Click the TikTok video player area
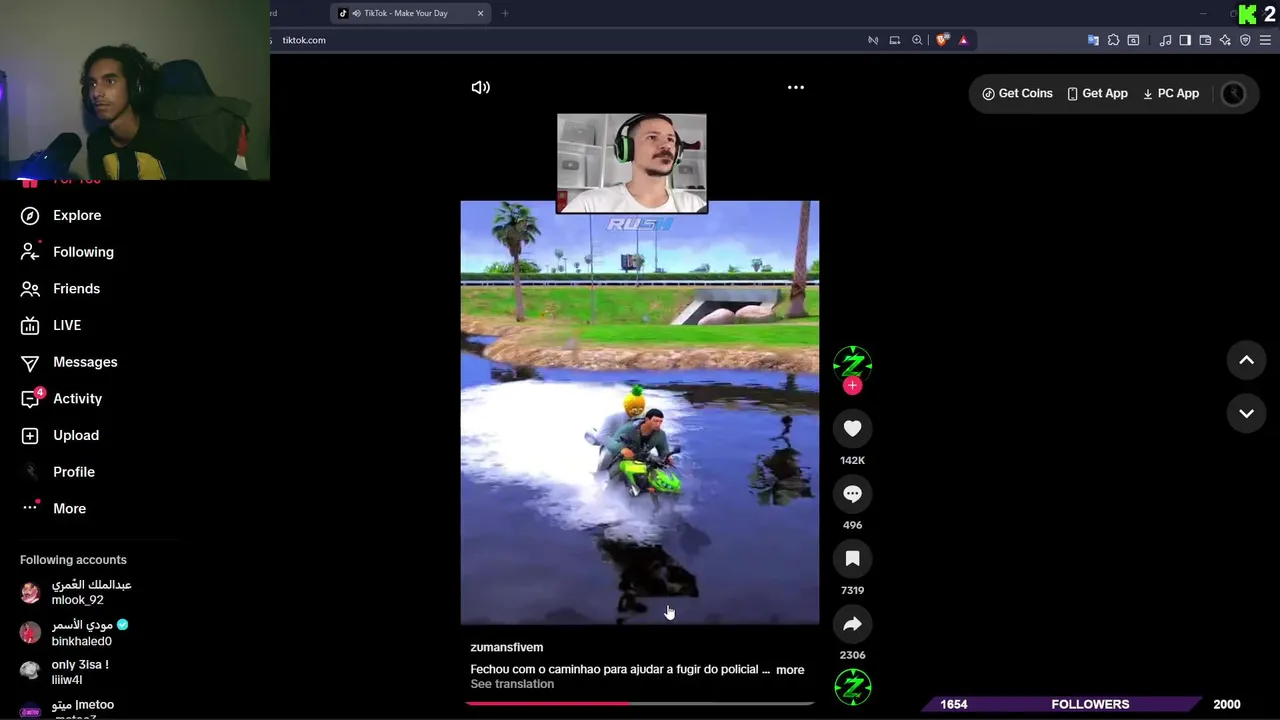1280x720 pixels. point(639,412)
